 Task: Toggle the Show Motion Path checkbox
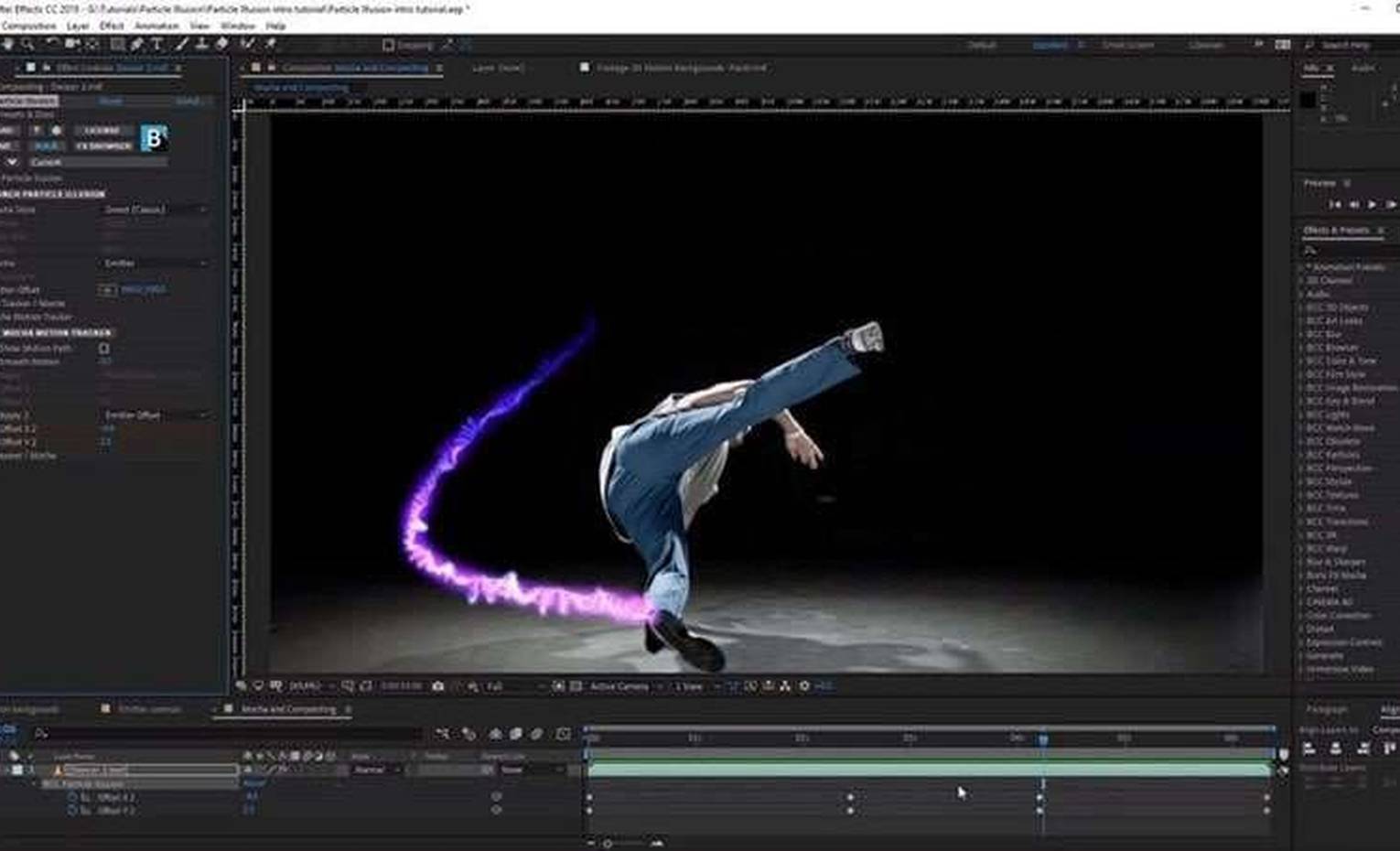tap(103, 349)
